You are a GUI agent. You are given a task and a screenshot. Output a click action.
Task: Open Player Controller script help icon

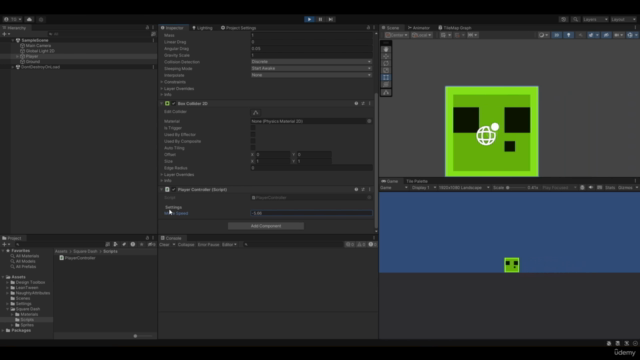[x=356, y=189]
